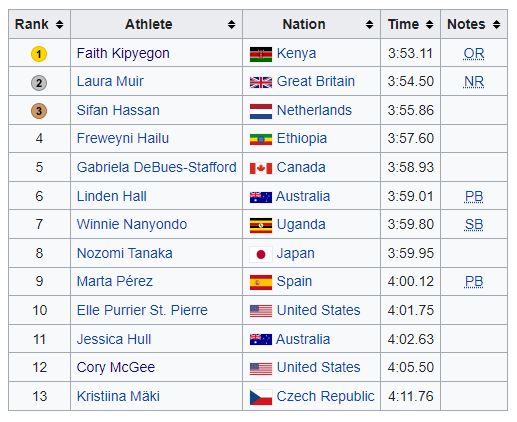This screenshot has height=422, width=517.
Task: Click the gold medal rank 1 icon
Action: (x=39, y=54)
